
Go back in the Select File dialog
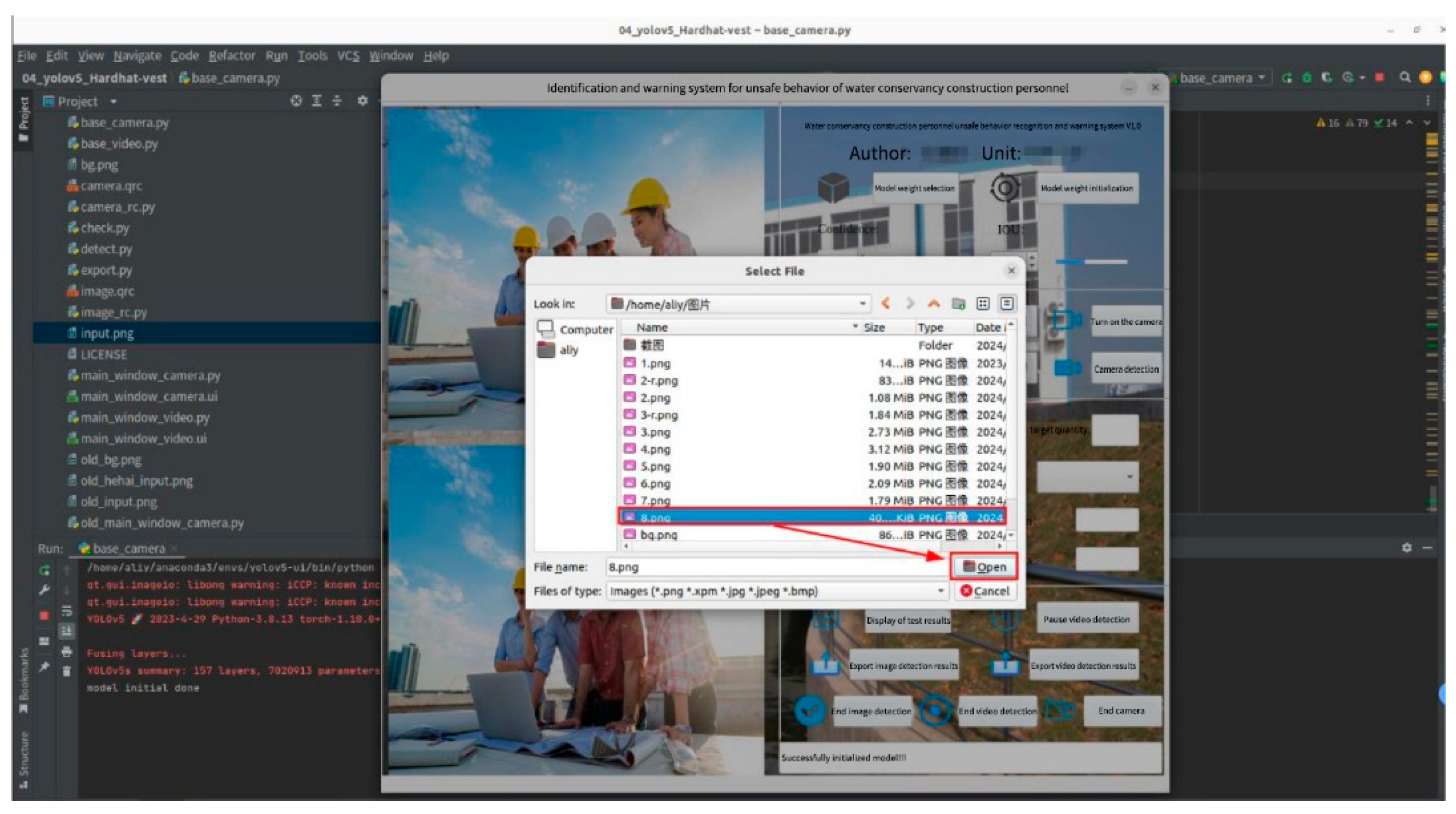click(x=886, y=303)
